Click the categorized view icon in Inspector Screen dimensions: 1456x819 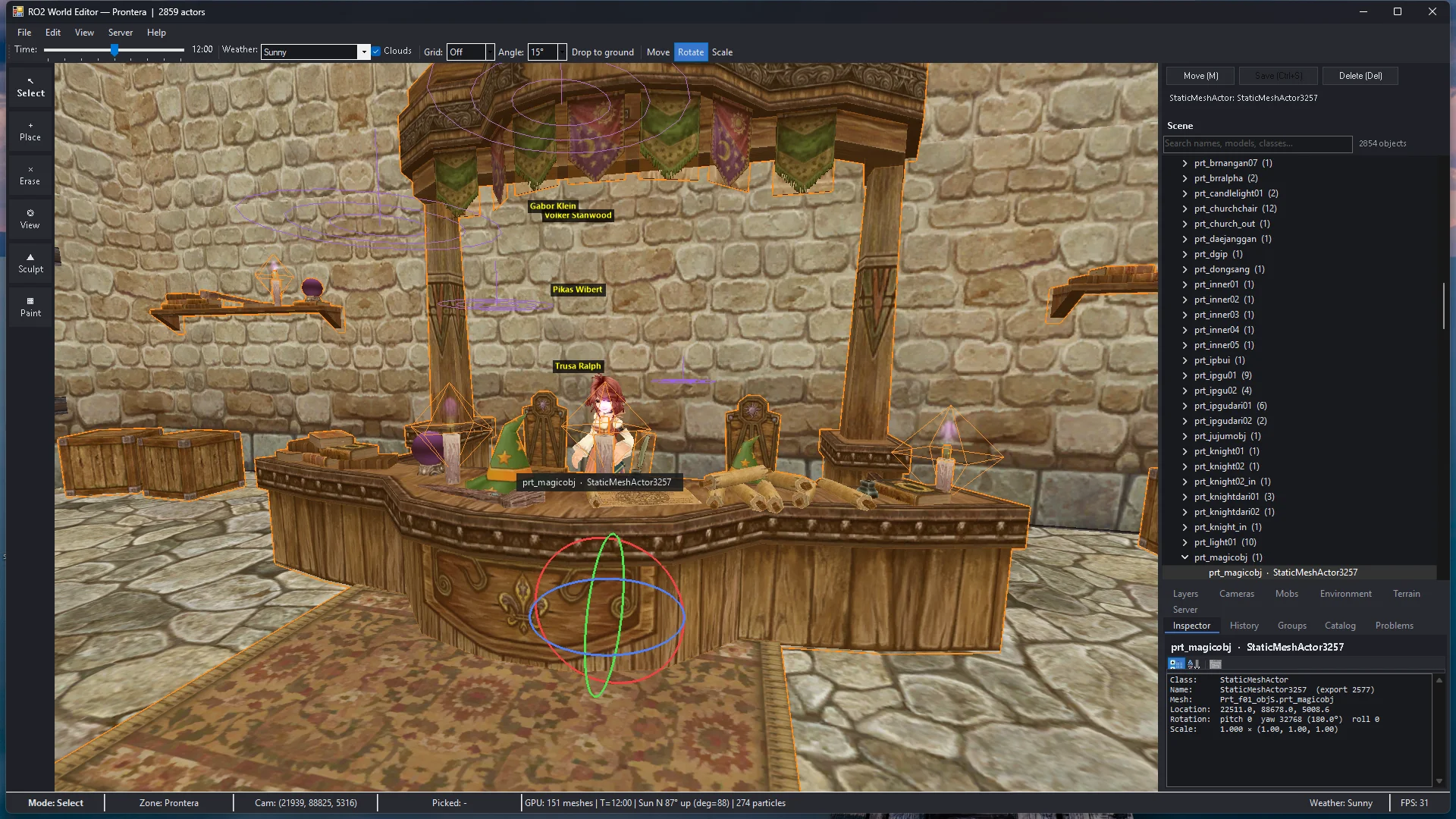tap(1176, 664)
